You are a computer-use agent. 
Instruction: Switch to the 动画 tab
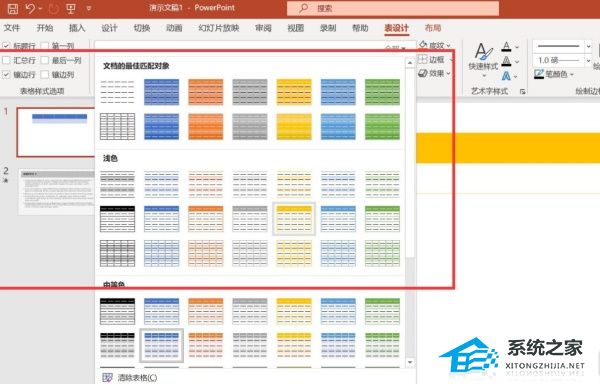click(174, 28)
